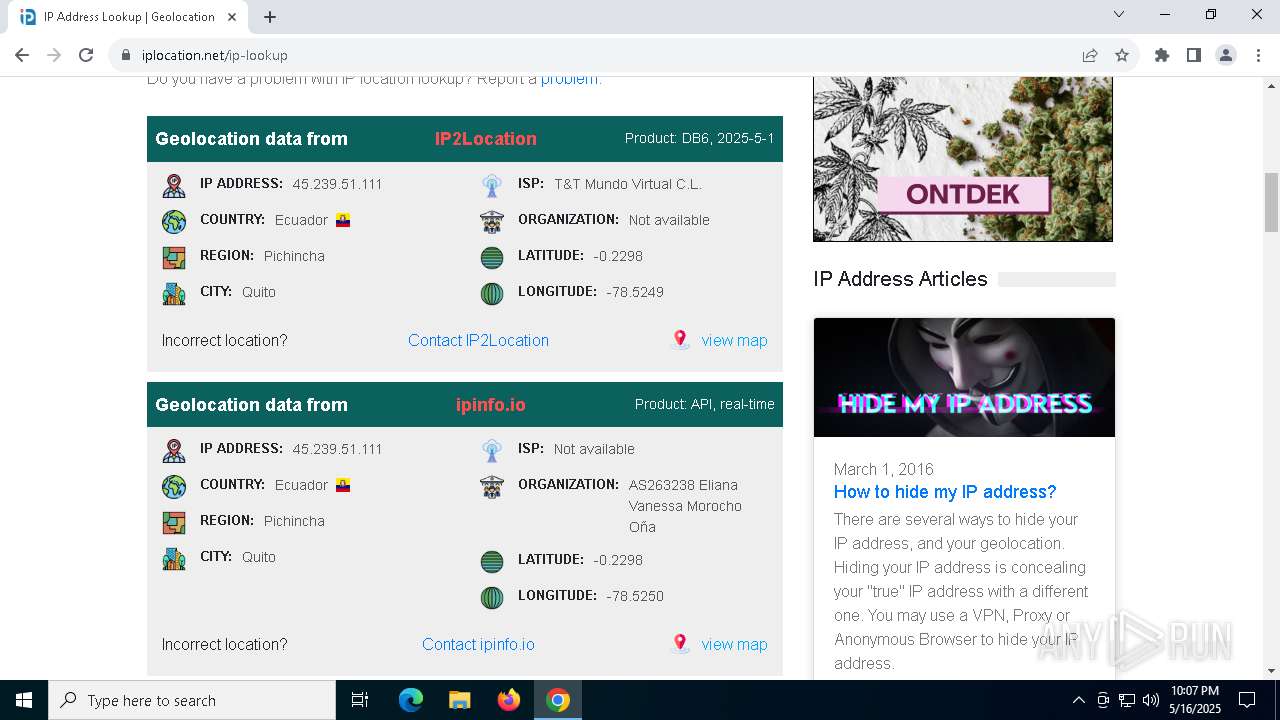The height and width of the screenshot is (720, 1280).
Task: Open the network tray icon
Action: coord(1126,700)
